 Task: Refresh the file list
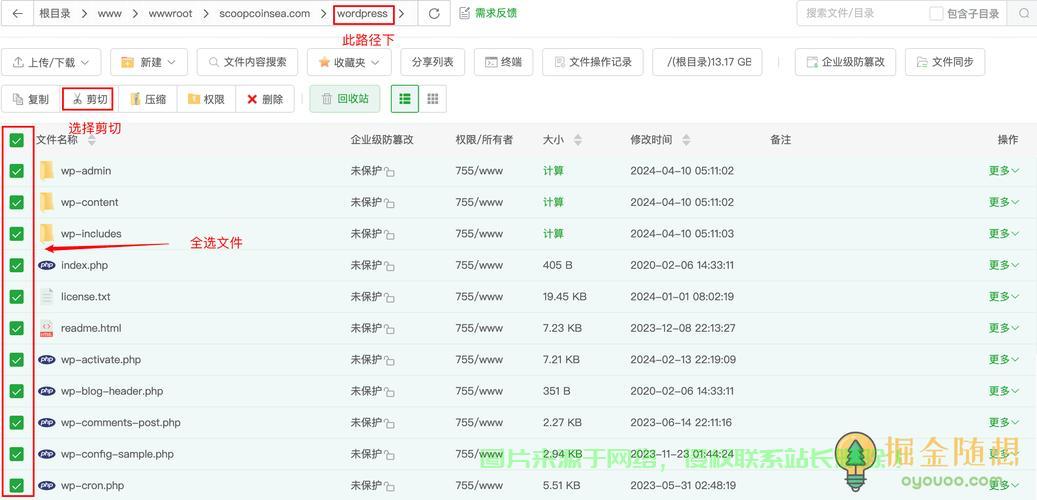click(434, 13)
